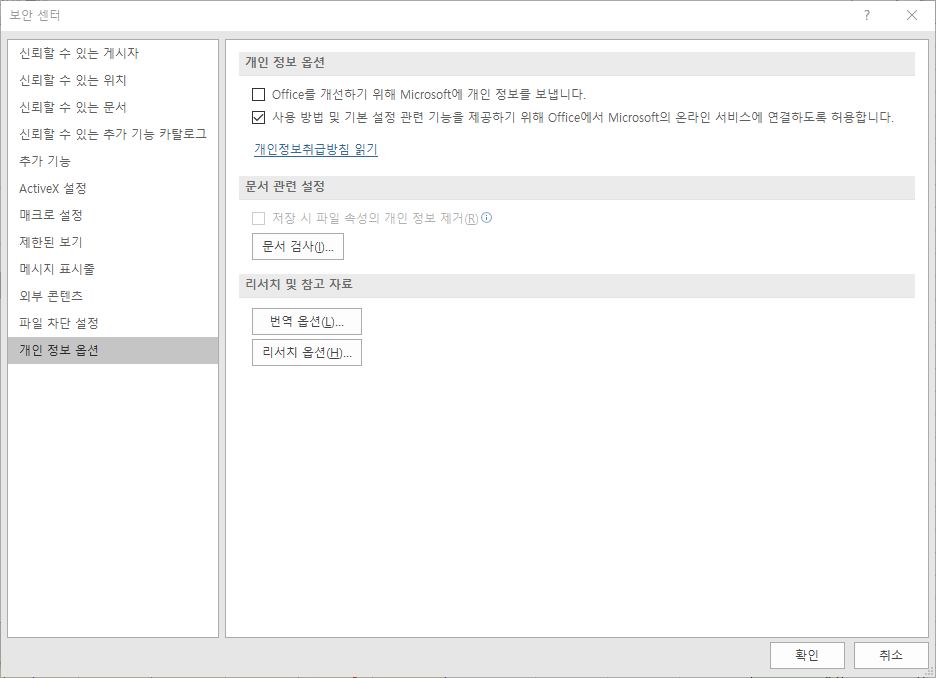Select the highlighted 개인 정보 옵션 item
Image resolution: width=936 pixels, height=678 pixels.
coord(113,350)
